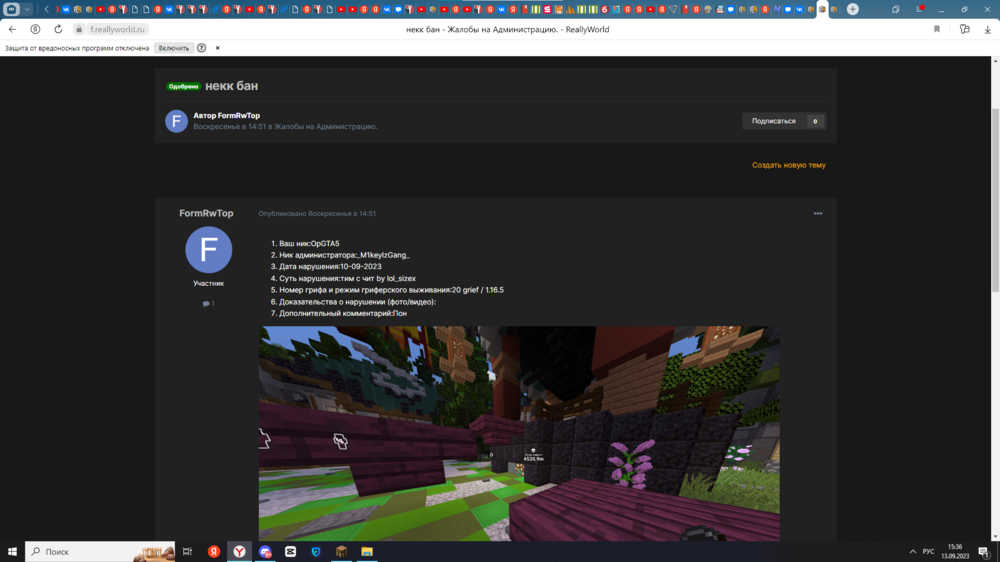Viewport: 1000px width, 562px height.
Task: Click topic title некк бан
Action: coord(232,85)
